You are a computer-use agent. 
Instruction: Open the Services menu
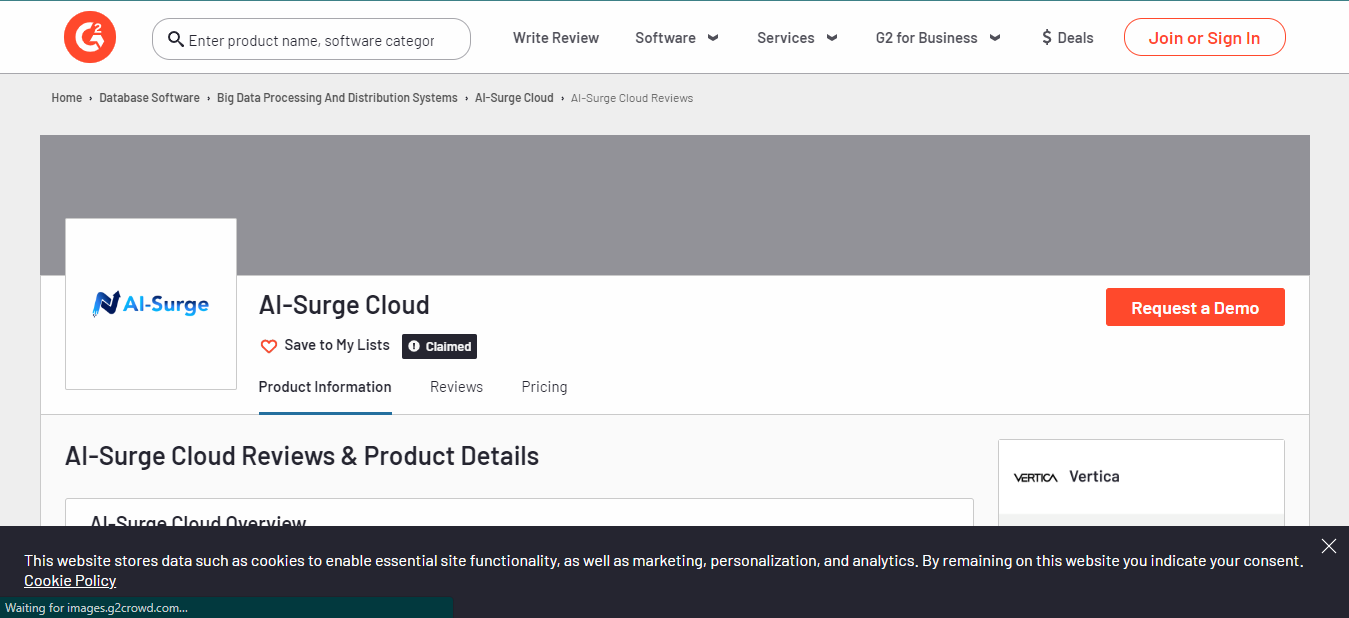(786, 38)
